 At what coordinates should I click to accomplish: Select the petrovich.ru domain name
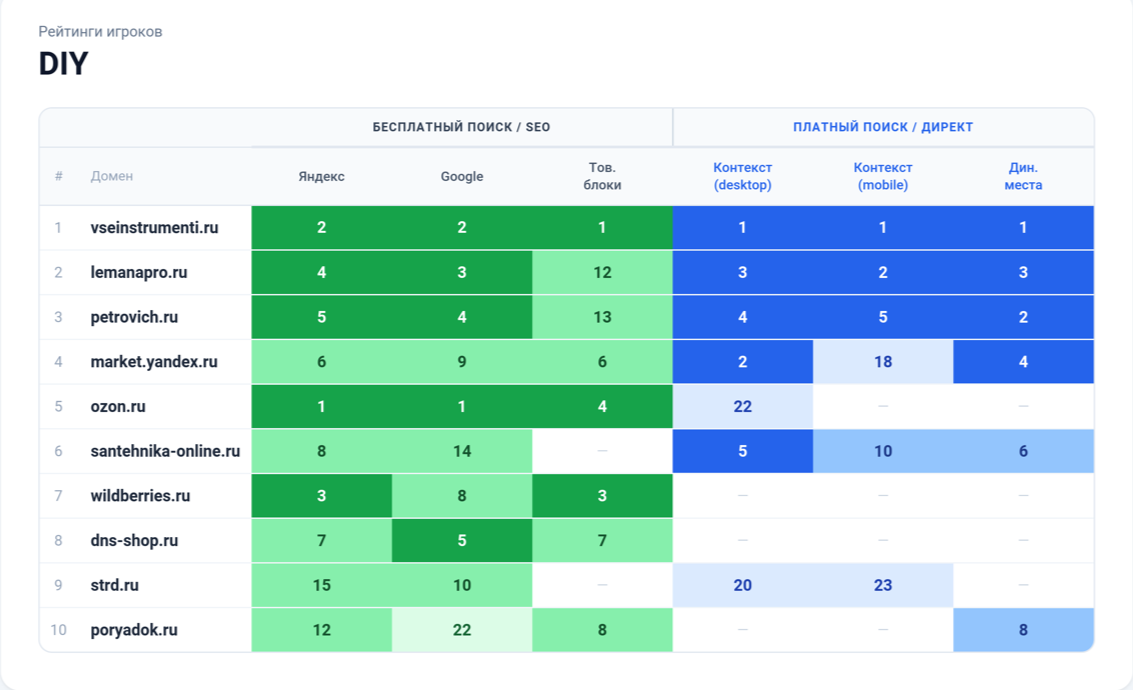(x=134, y=317)
